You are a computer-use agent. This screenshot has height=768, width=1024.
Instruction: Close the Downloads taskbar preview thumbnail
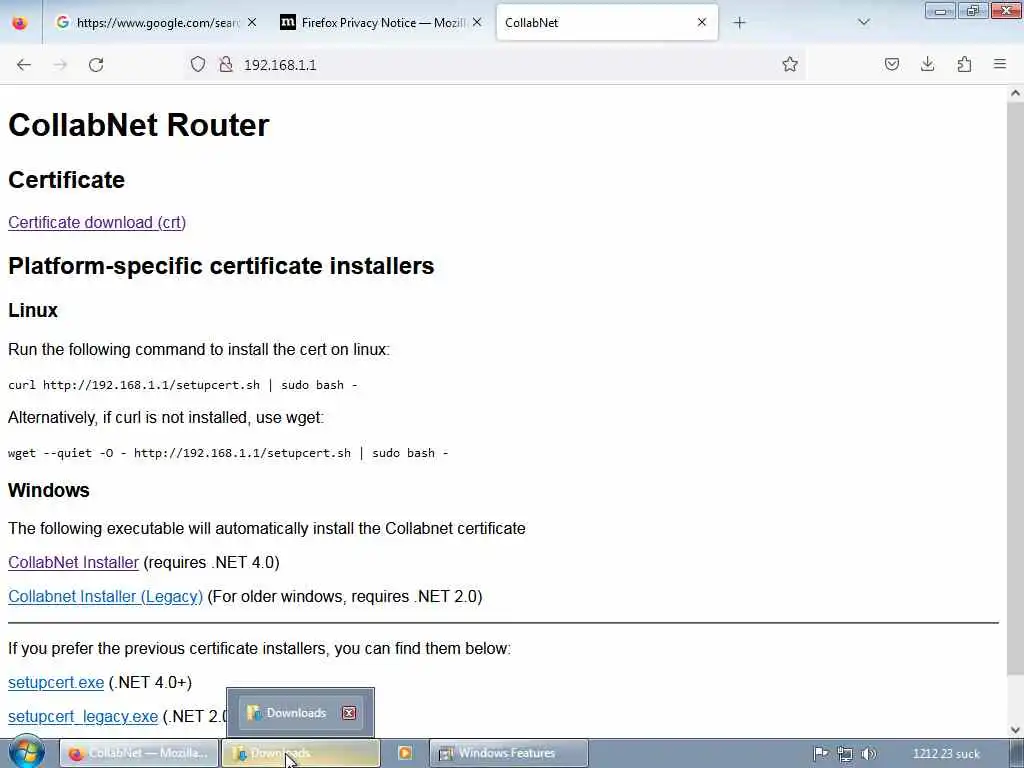[x=349, y=712]
